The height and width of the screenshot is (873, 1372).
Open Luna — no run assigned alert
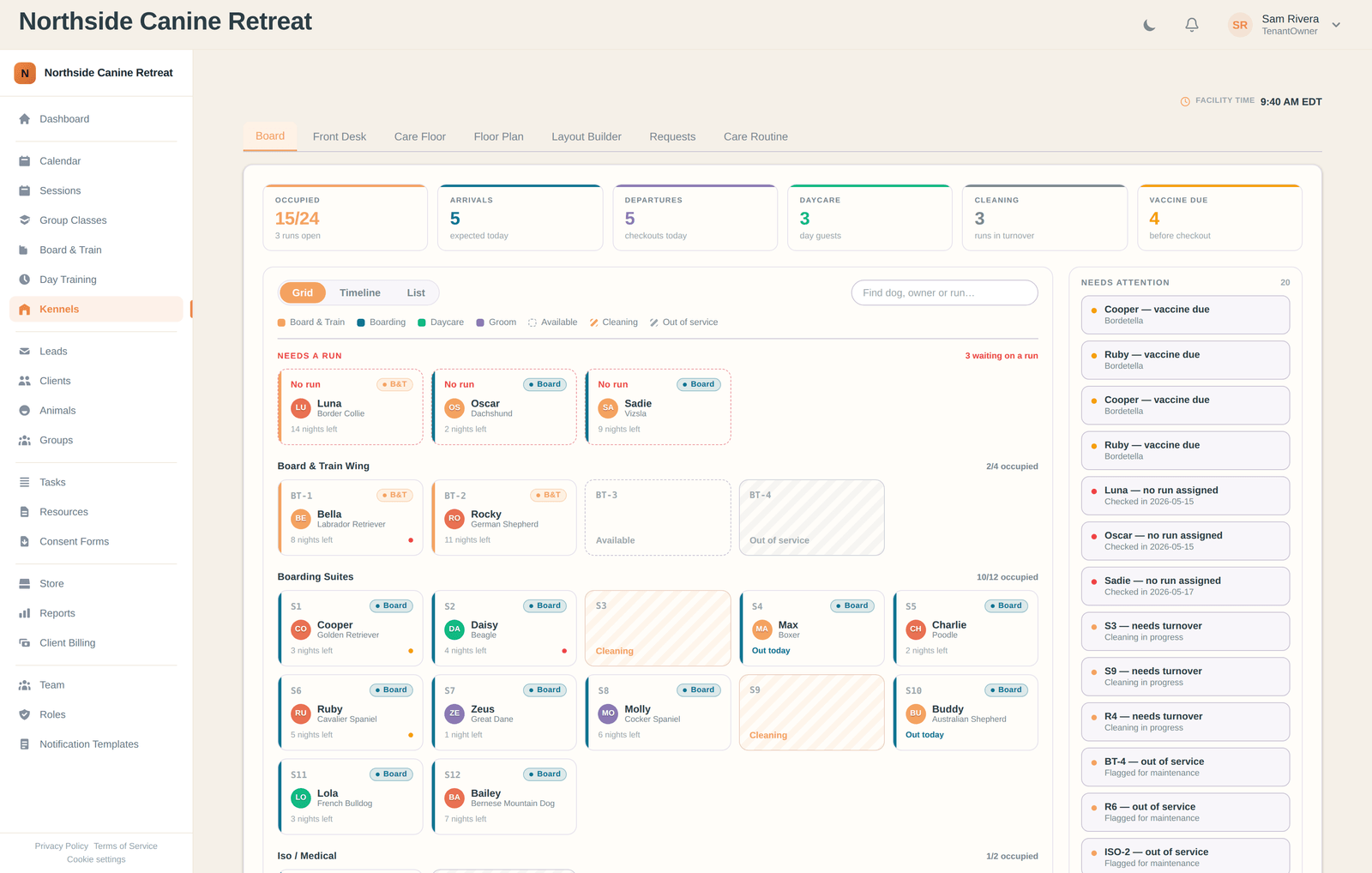[x=1185, y=496]
